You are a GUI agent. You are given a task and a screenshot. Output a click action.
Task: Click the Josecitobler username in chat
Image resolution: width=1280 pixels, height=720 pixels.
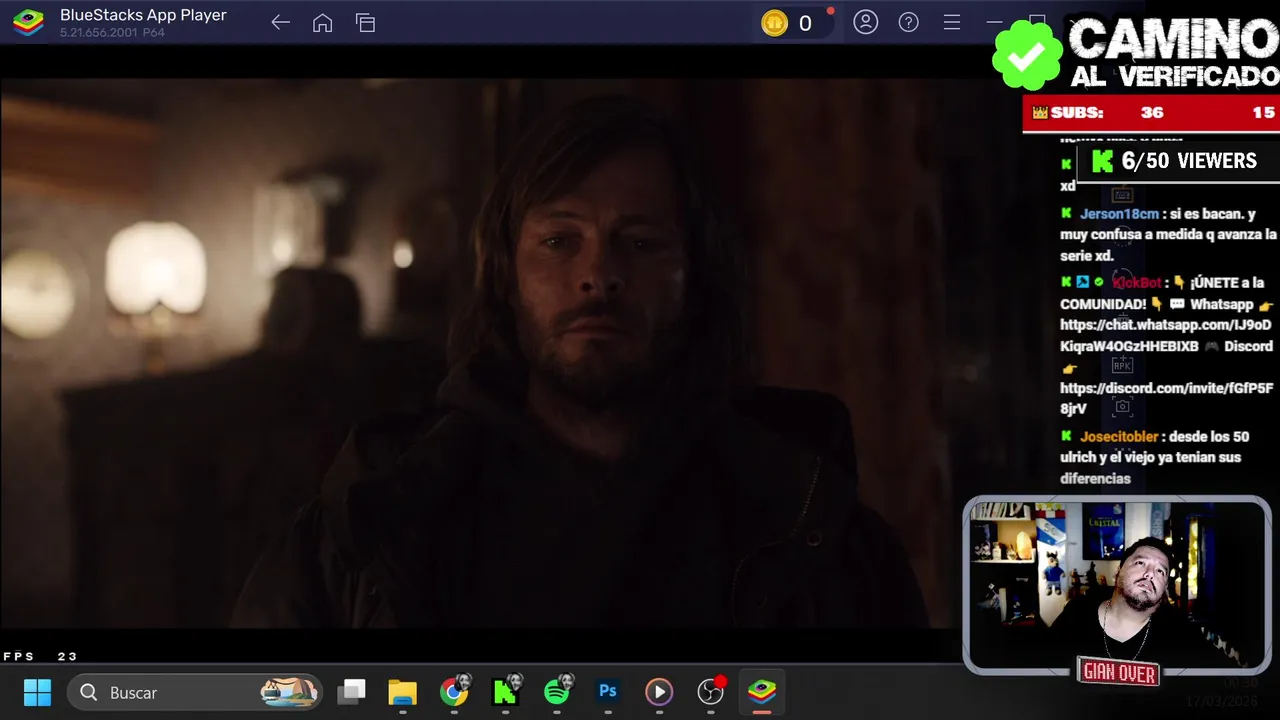click(x=1119, y=437)
